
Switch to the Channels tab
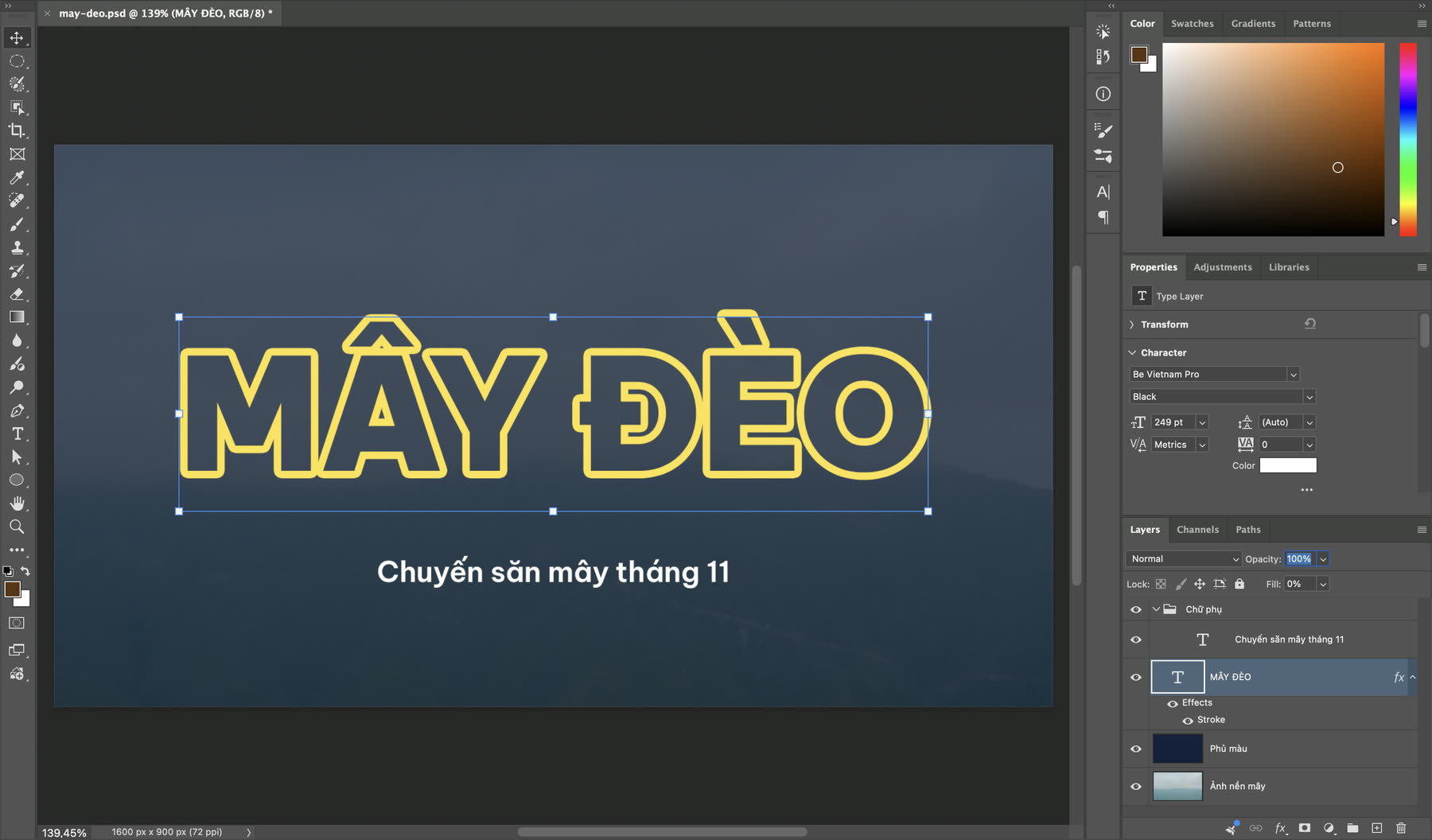[1197, 530]
